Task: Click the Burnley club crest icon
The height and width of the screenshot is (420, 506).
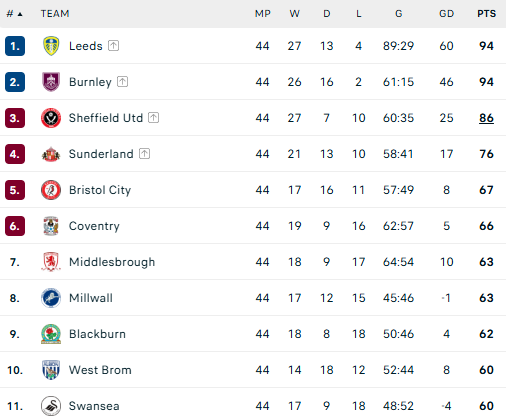Action: click(51, 82)
